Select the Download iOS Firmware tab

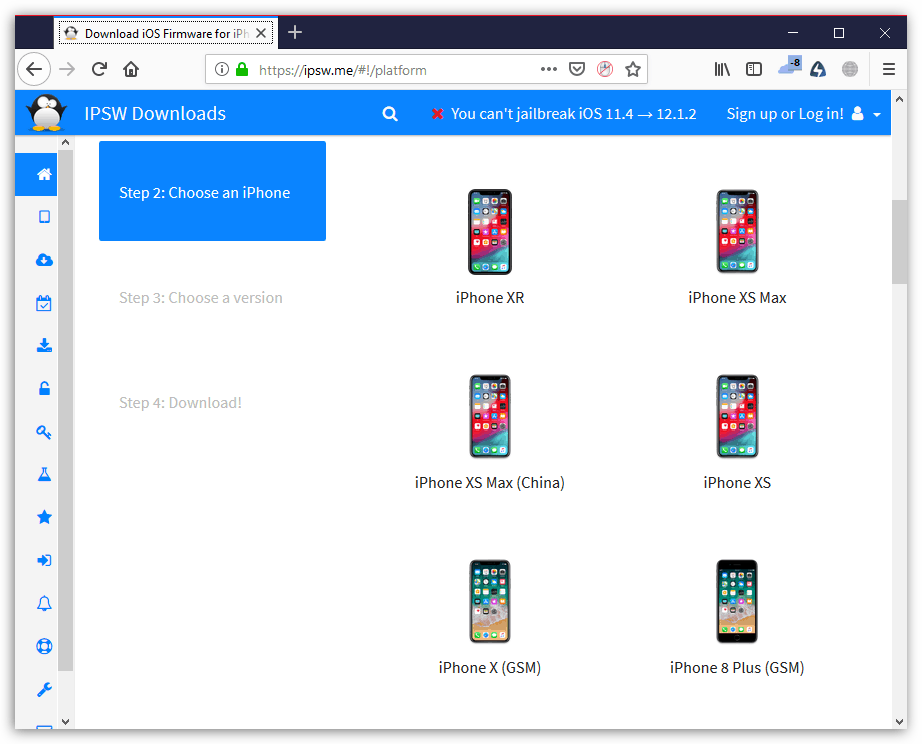(x=165, y=34)
